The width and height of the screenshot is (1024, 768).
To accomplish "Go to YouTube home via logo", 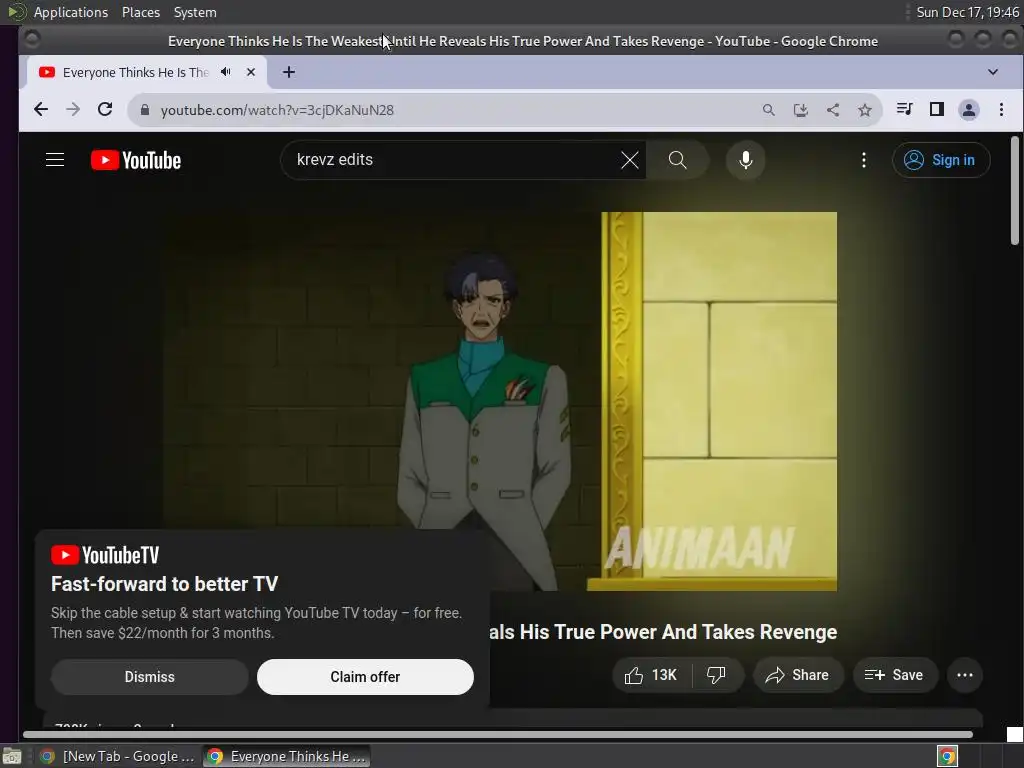I will tap(136, 160).
